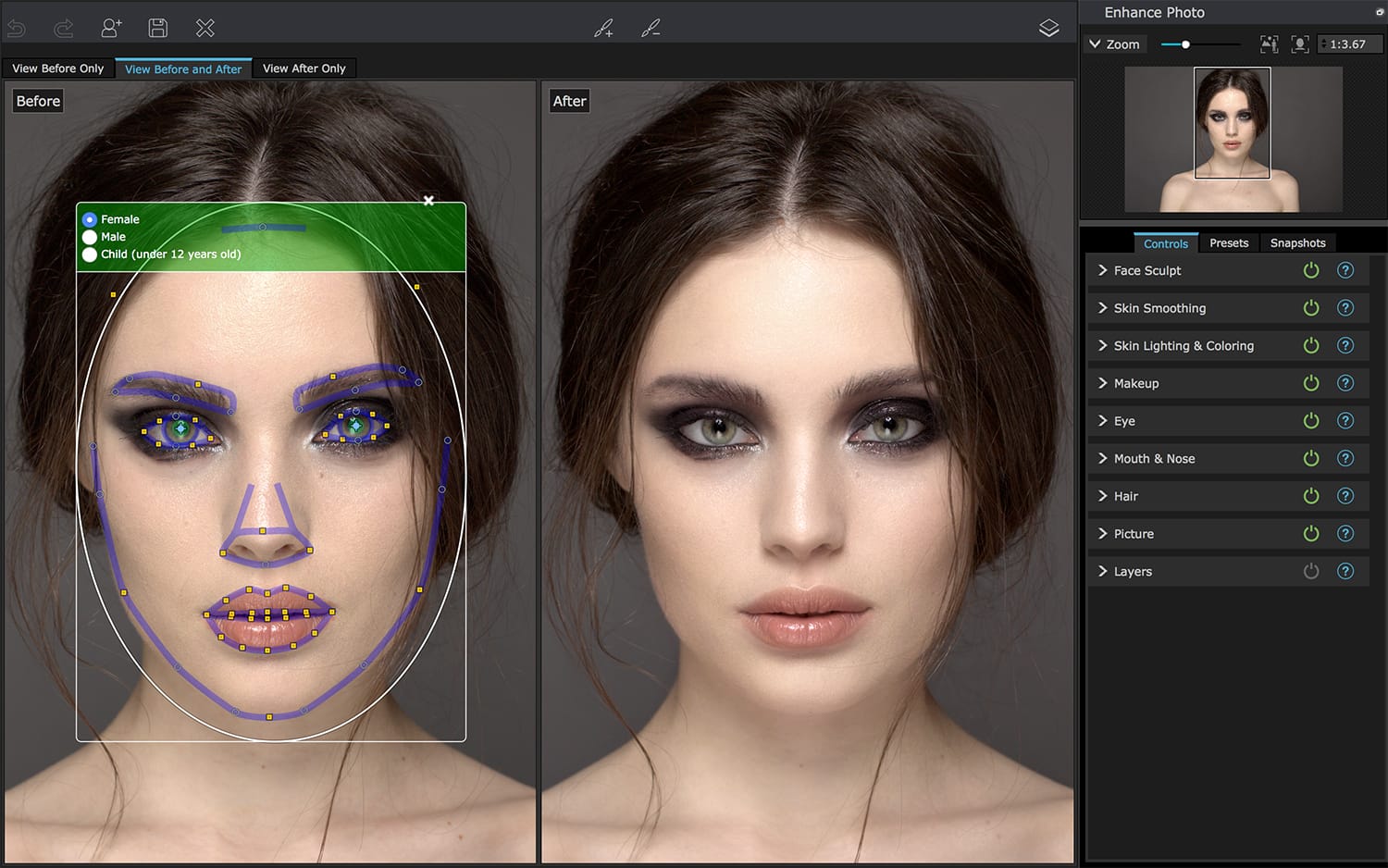
Task: Select the add-new-face icon
Action: (111, 28)
